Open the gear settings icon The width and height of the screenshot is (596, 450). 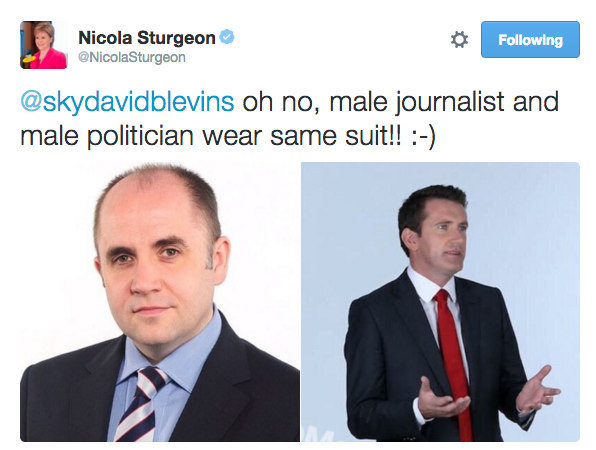click(x=459, y=40)
